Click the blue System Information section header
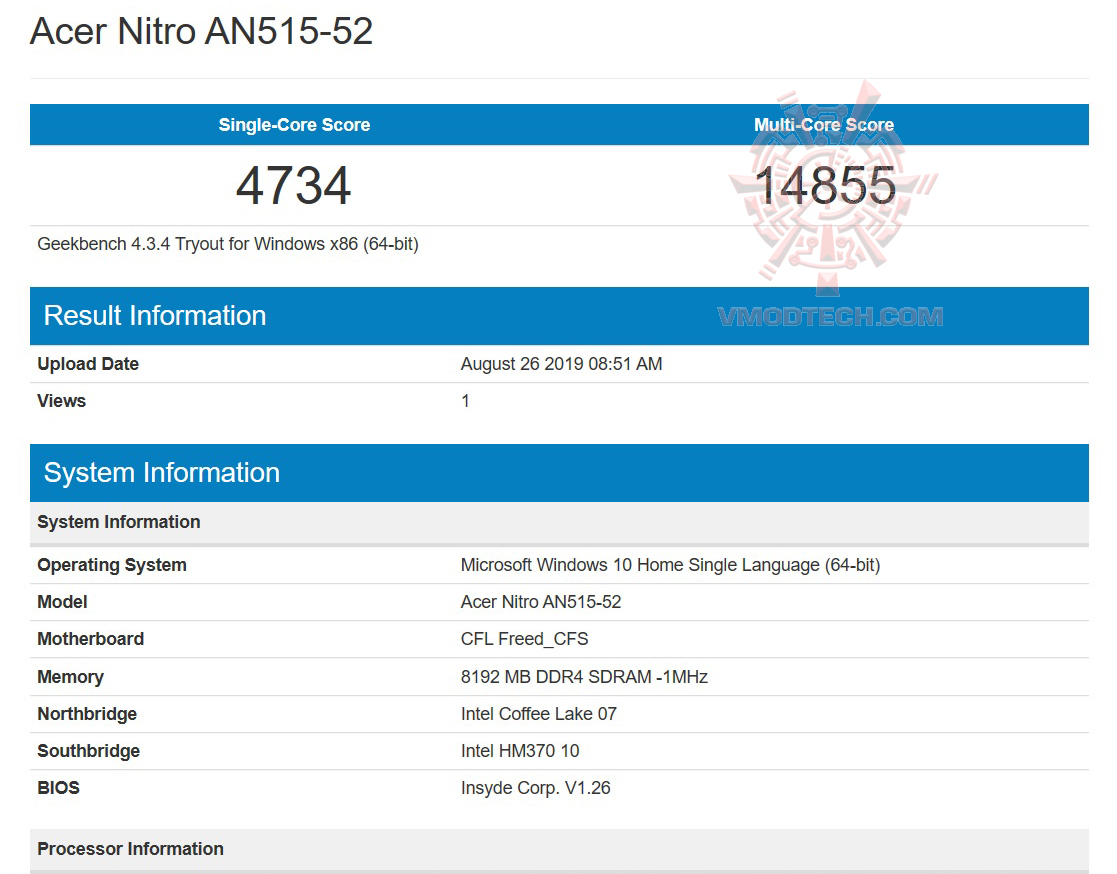The height and width of the screenshot is (874, 1117). pyautogui.click(x=559, y=473)
